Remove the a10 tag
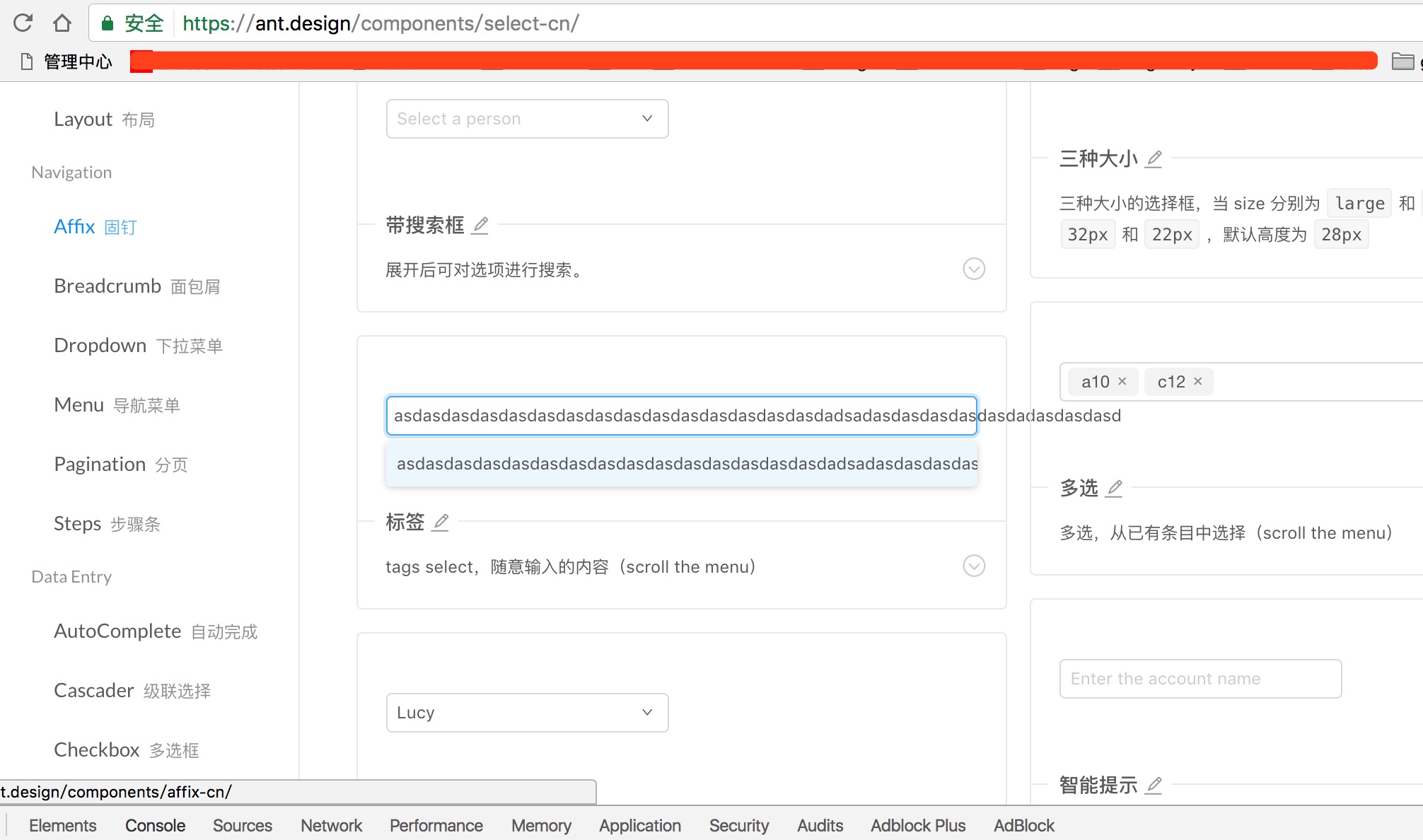 pyautogui.click(x=1122, y=381)
